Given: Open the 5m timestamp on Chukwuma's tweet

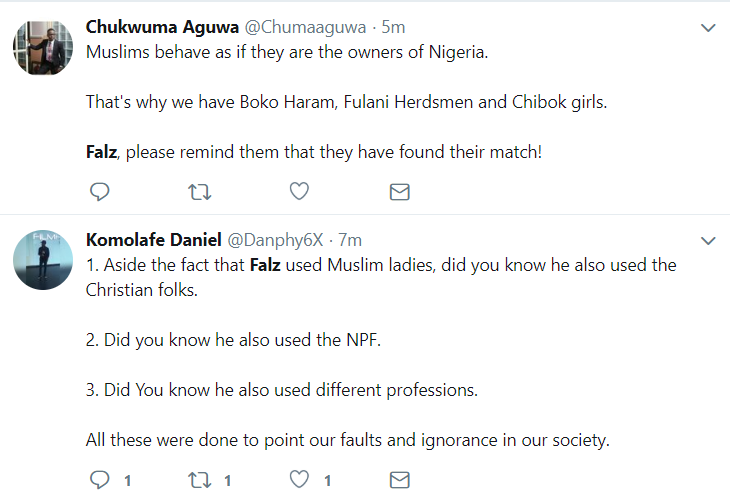Looking at the screenshot, I should 392,26.
